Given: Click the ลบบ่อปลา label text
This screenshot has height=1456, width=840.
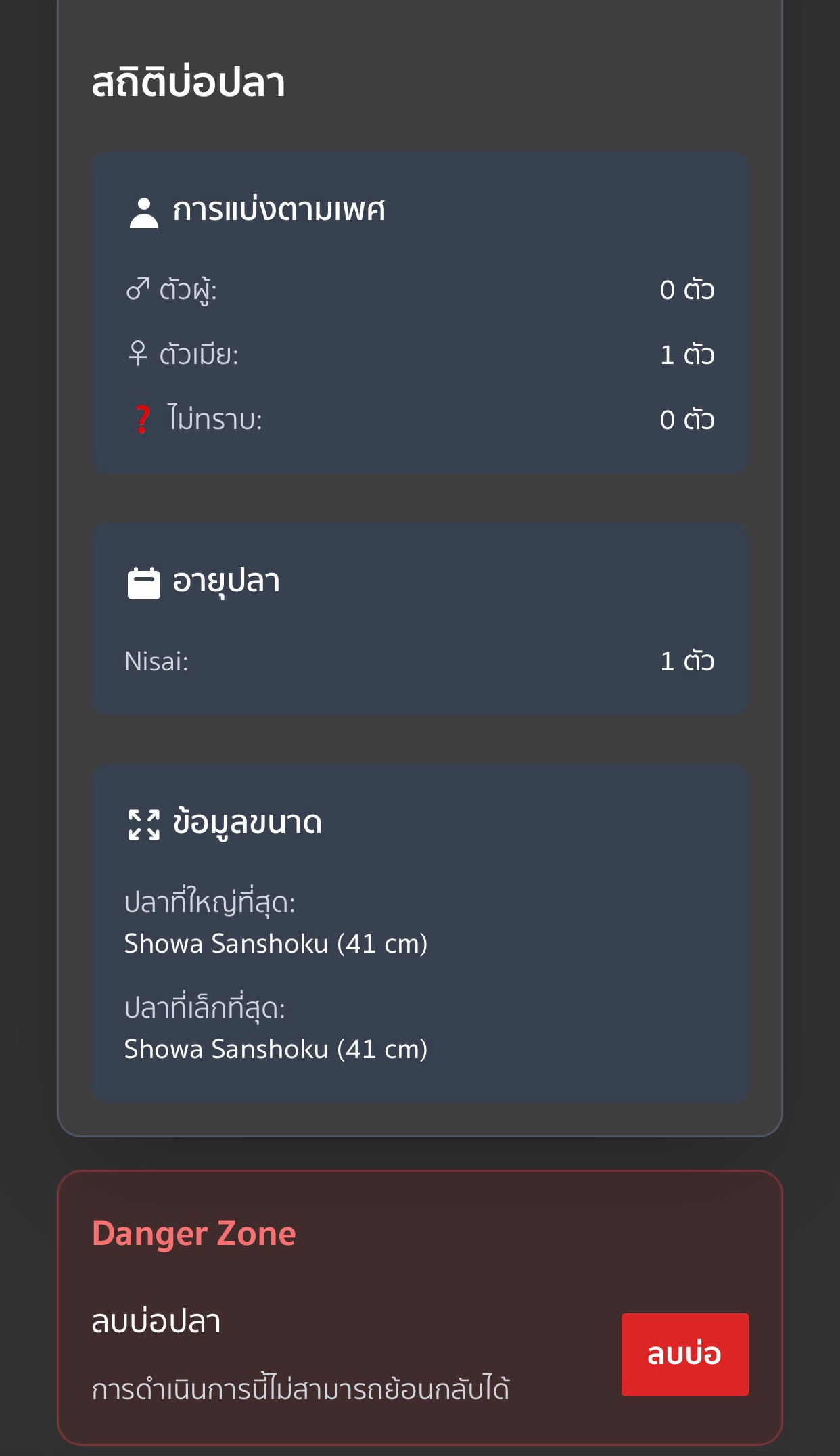Looking at the screenshot, I should [x=156, y=1321].
